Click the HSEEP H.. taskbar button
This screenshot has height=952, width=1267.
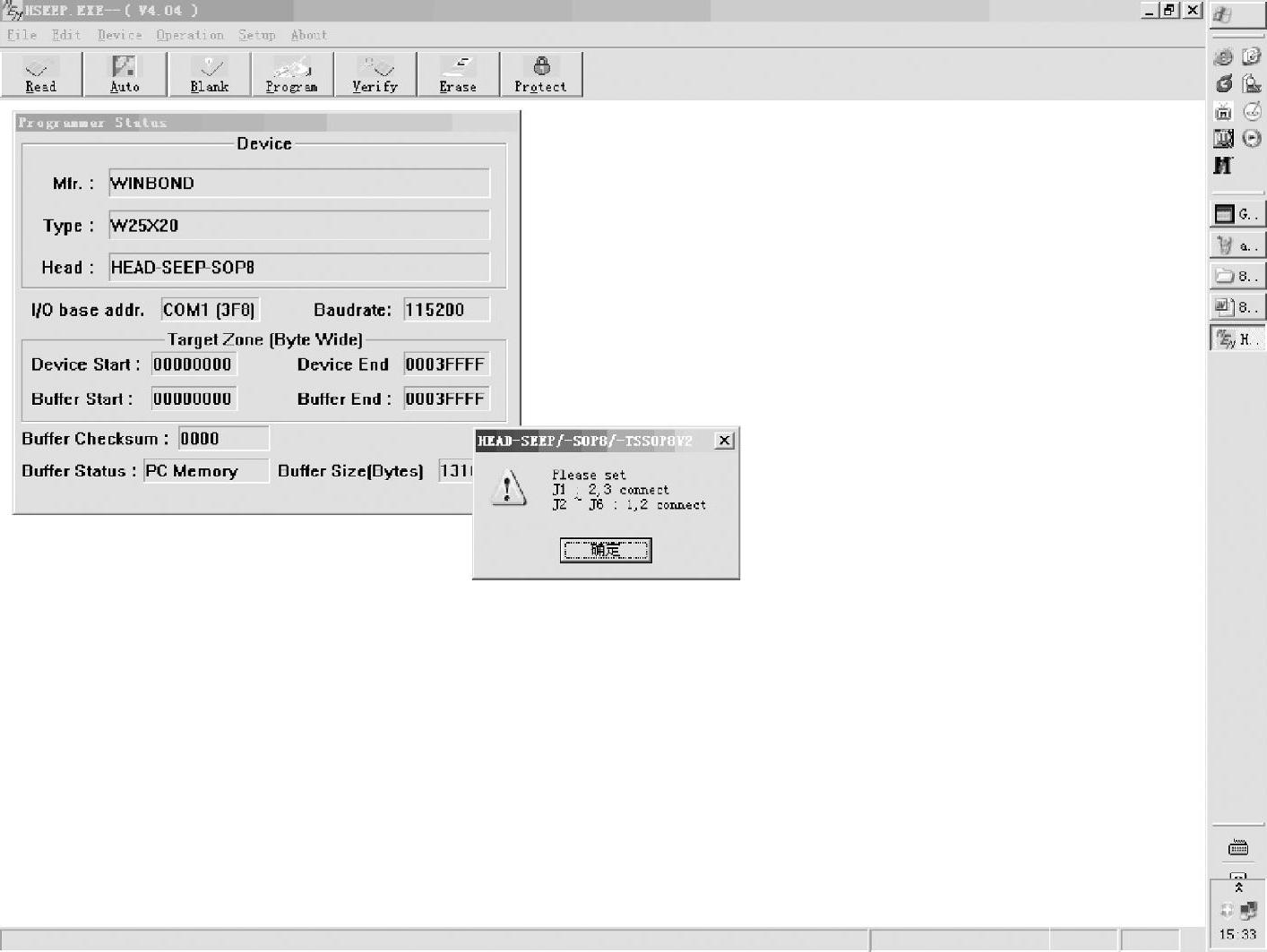(x=1237, y=339)
